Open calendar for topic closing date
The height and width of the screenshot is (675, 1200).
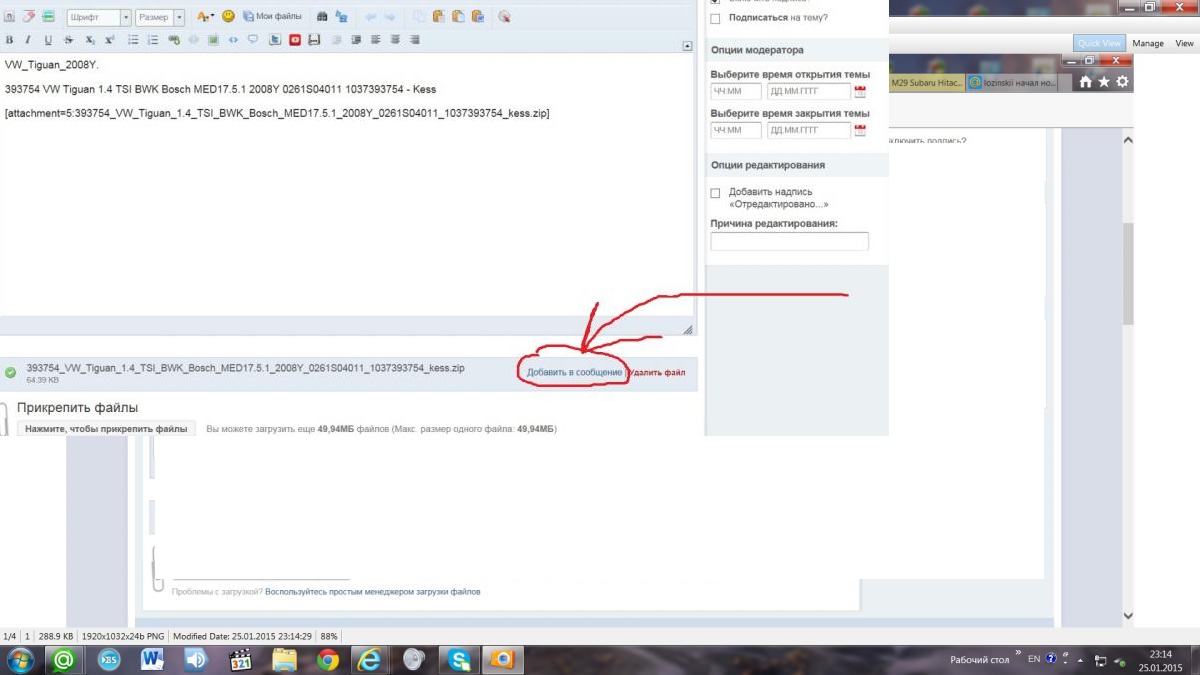click(x=860, y=131)
